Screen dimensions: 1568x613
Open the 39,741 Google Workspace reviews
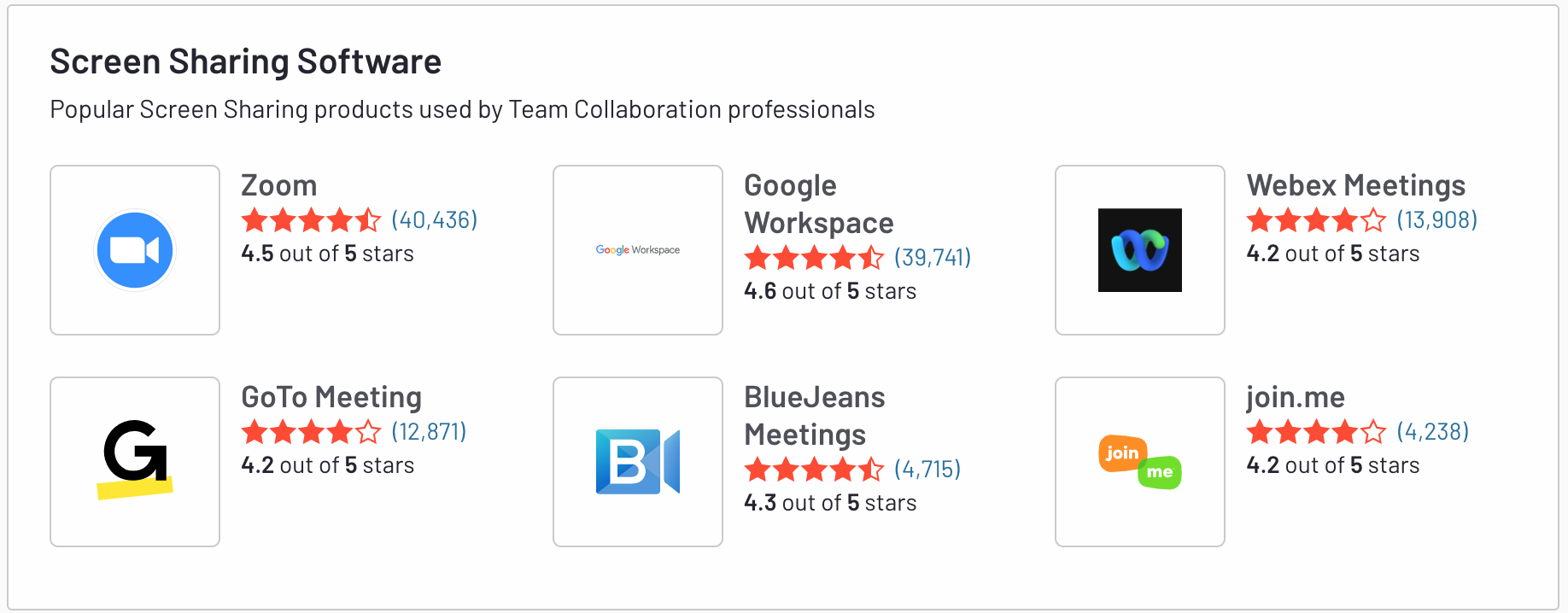click(932, 257)
